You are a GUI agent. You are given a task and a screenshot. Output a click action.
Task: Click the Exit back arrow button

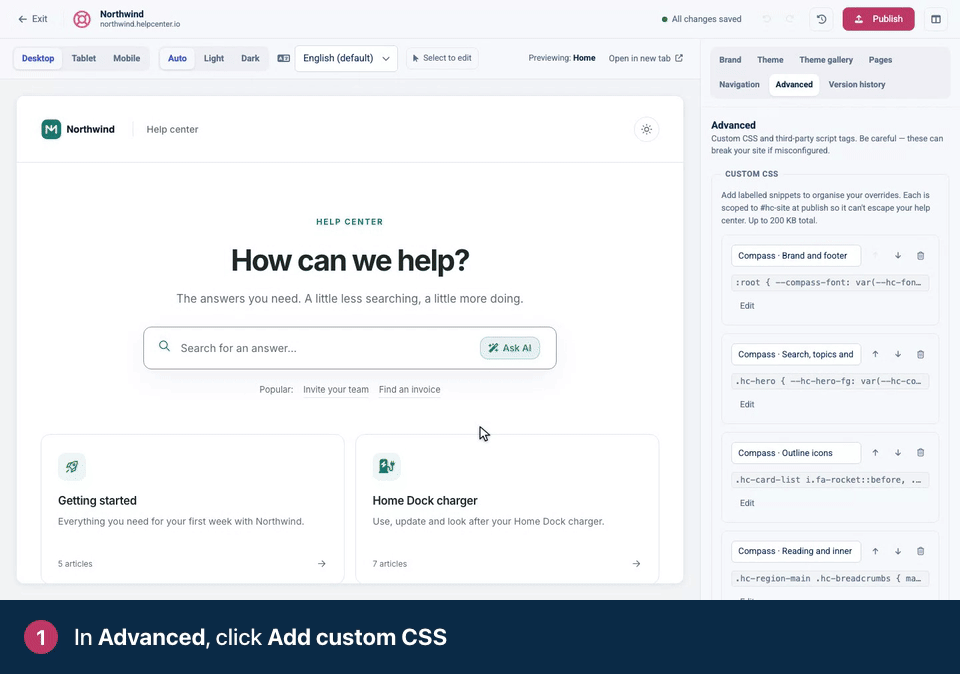[x=32, y=19]
